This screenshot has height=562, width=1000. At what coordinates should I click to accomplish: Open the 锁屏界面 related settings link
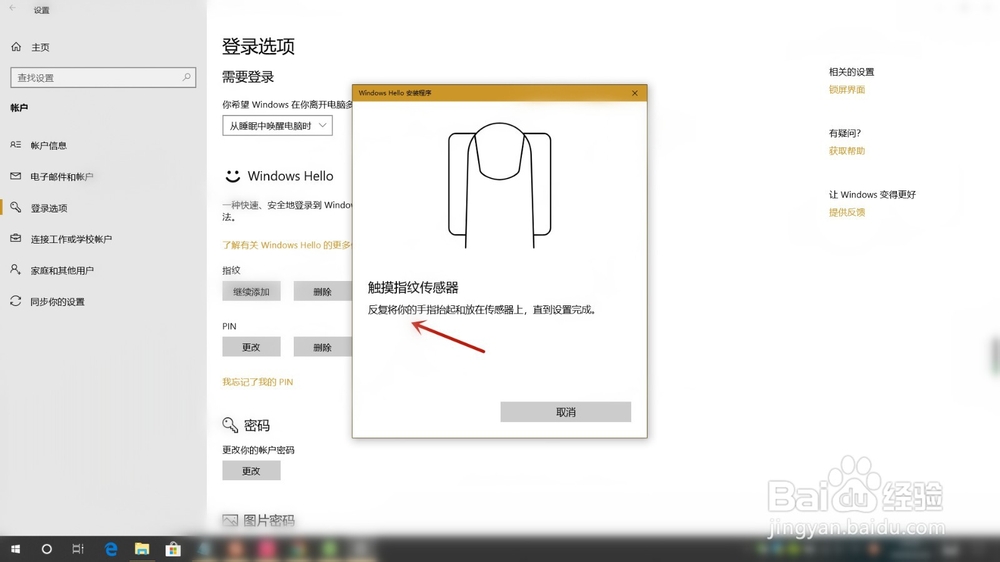point(847,90)
